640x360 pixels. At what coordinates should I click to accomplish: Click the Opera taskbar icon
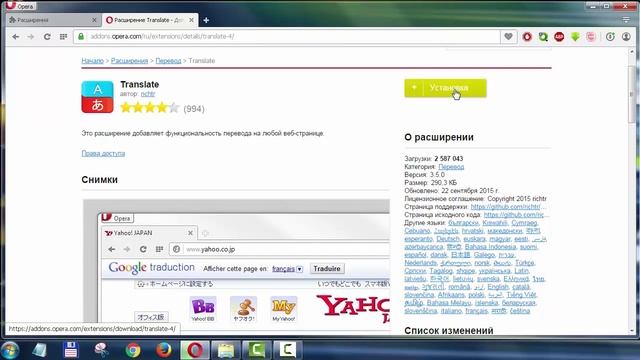(x=195, y=350)
